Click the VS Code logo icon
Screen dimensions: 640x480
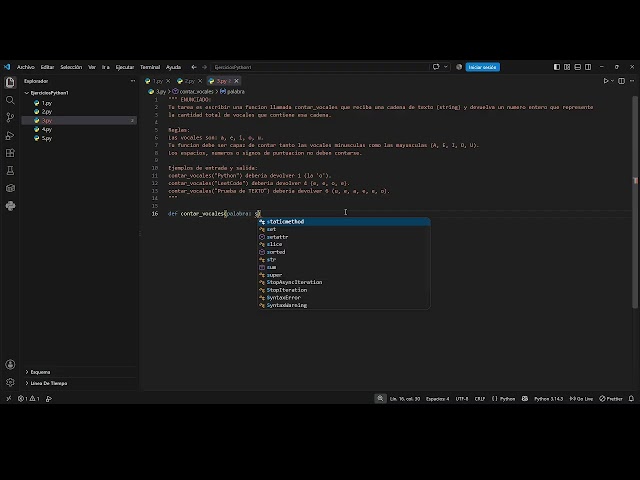[x=7, y=67]
